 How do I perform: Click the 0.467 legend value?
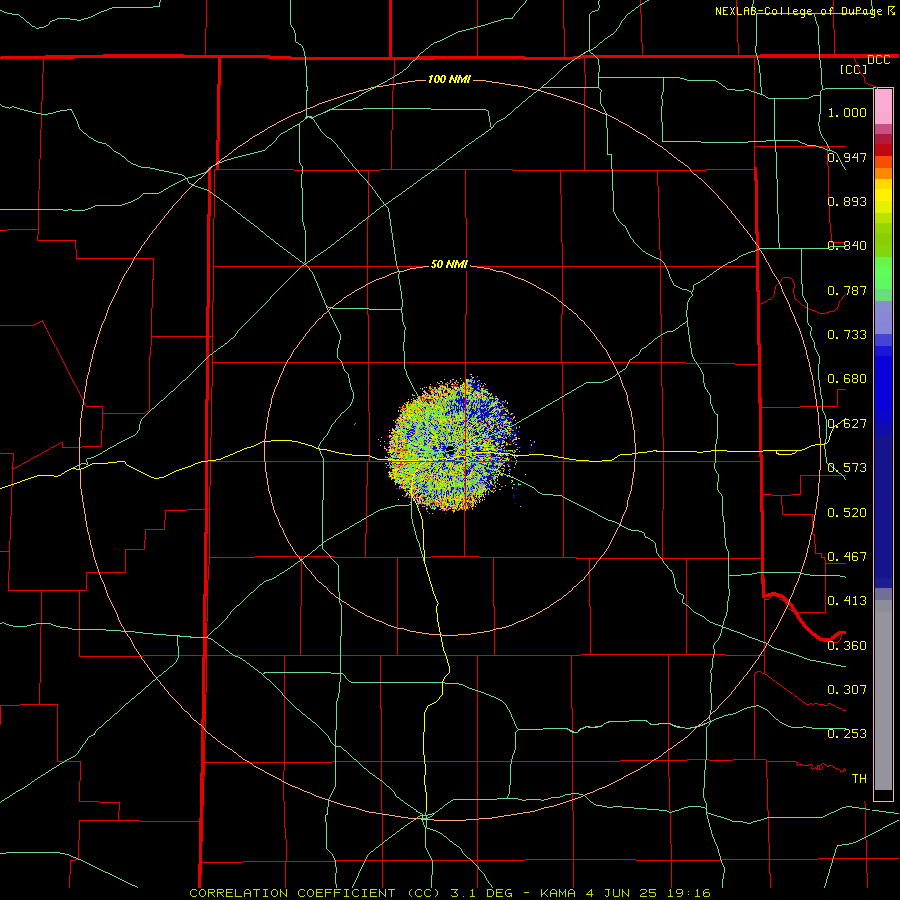click(x=847, y=557)
